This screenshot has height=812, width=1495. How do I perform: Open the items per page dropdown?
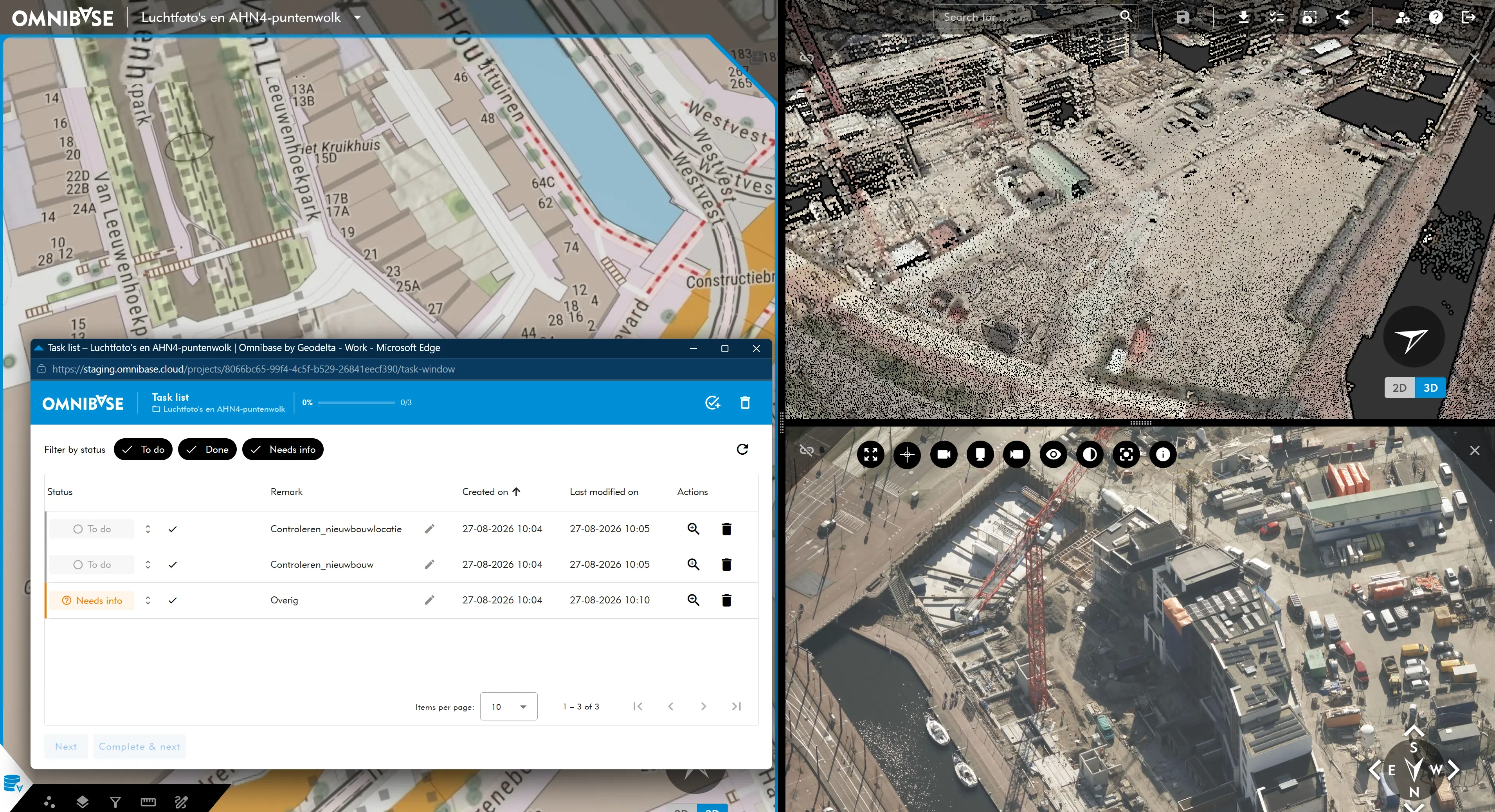click(508, 706)
